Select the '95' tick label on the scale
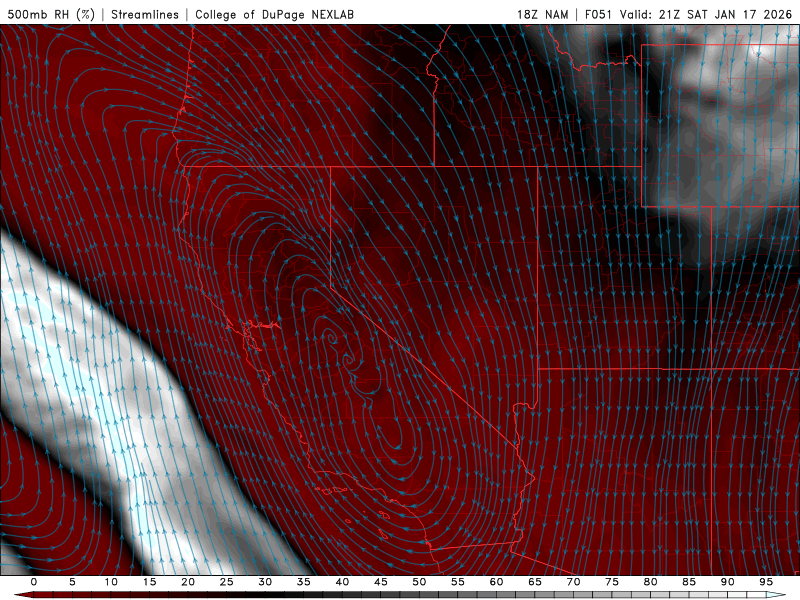The width and height of the screenshot is (800, 600). [766, 582]
